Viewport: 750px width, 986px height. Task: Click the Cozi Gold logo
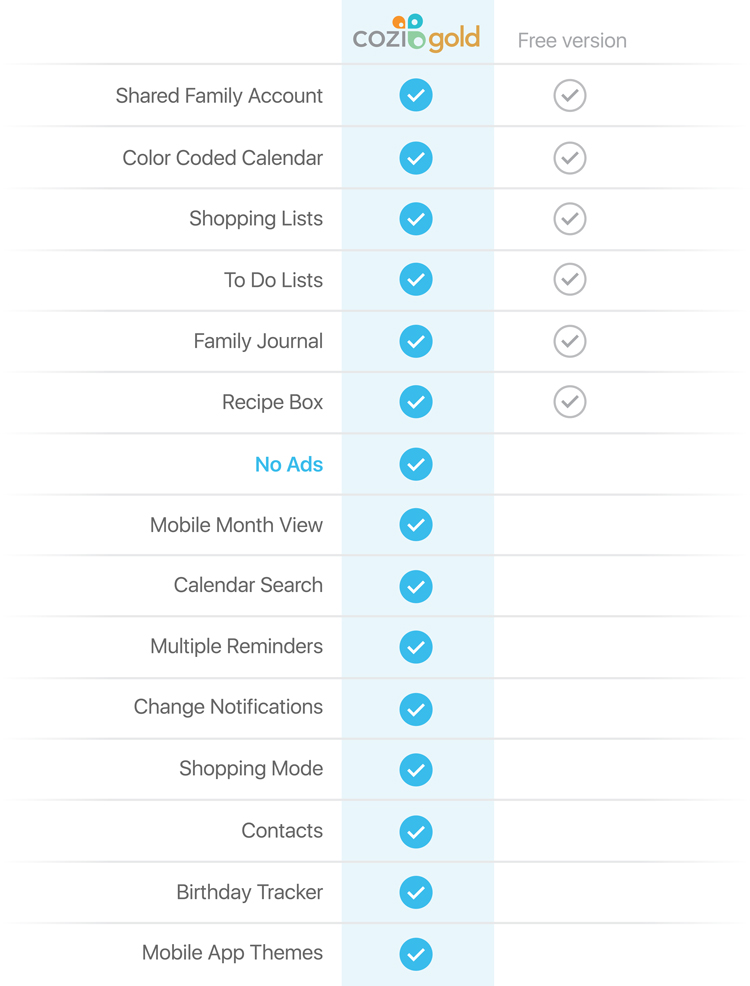416,33
